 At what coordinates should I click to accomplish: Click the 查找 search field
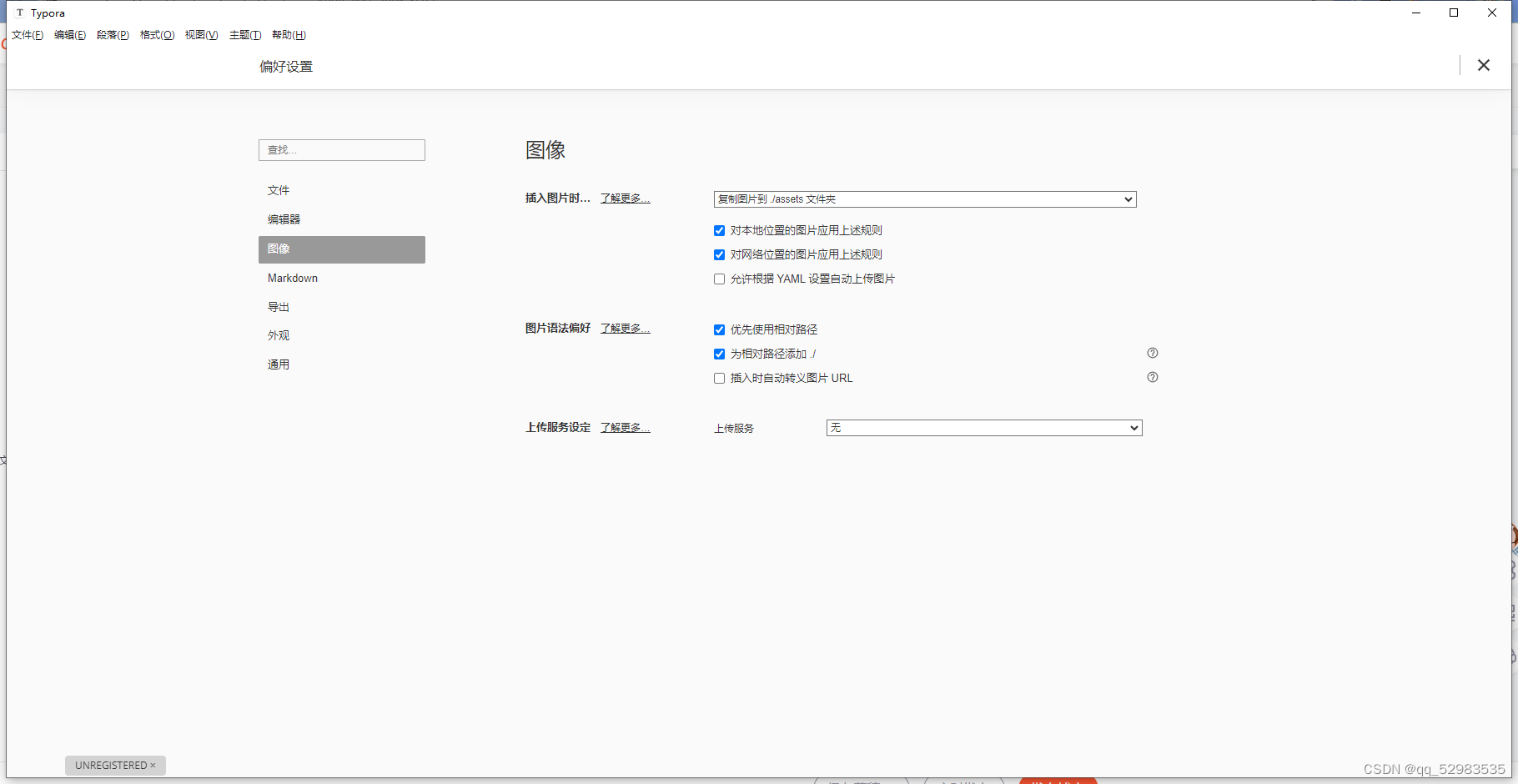pos(342,150)
